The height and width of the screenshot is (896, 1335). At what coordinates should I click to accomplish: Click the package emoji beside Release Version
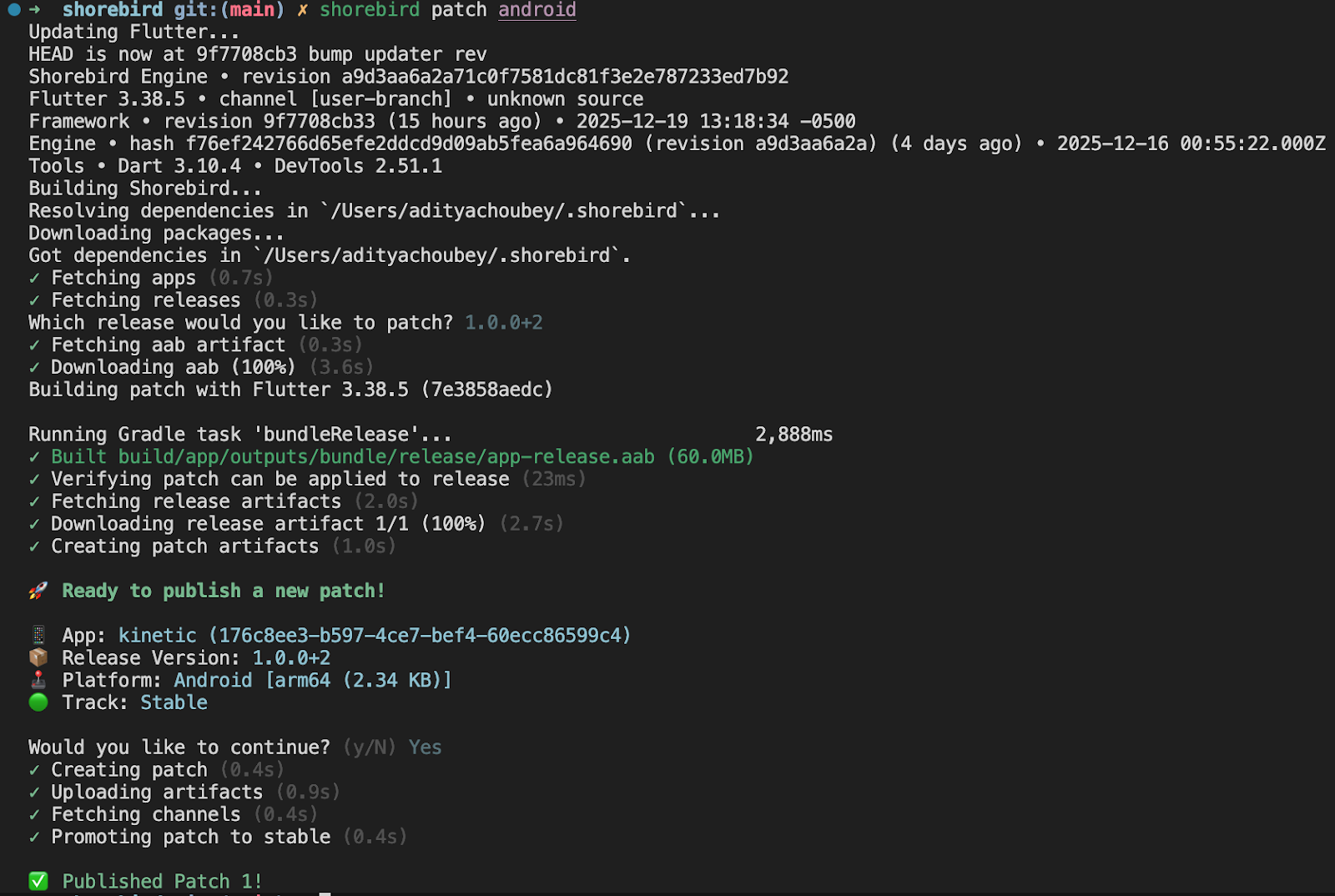pos(38,658)
